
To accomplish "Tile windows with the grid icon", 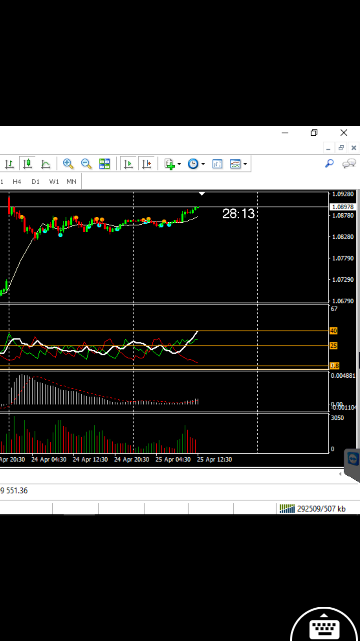I will point(105,164).
